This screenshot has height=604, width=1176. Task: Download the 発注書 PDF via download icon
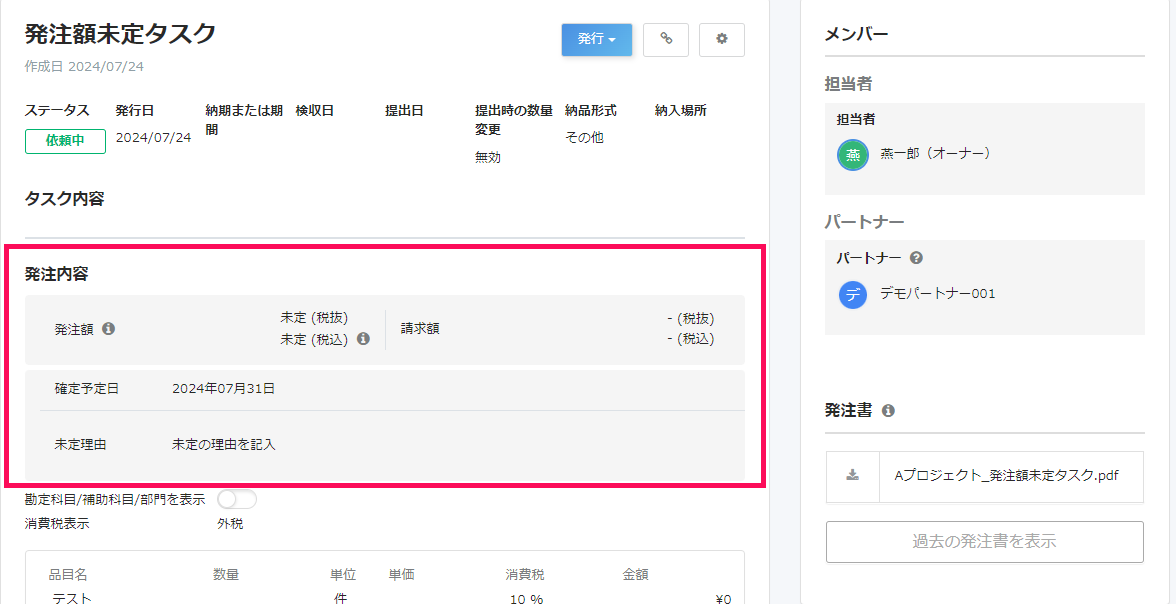[x=853, y=476]
